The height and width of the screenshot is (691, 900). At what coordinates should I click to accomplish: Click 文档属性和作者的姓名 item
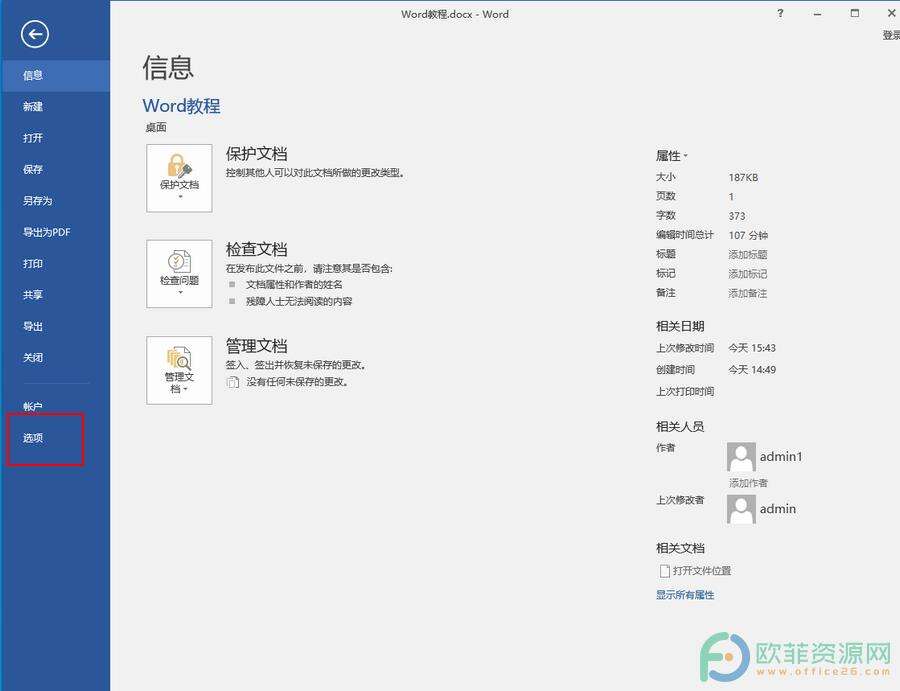pyautogui.click(x=294, y=285)
